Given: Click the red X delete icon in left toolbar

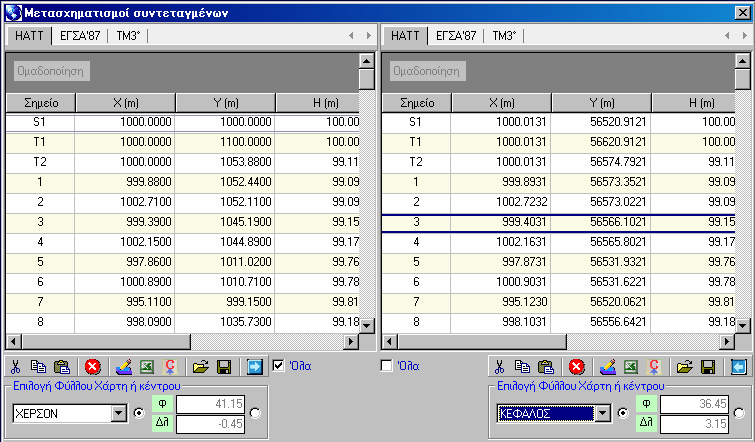Looking at the screenshot, I should (x=92, y=367).
